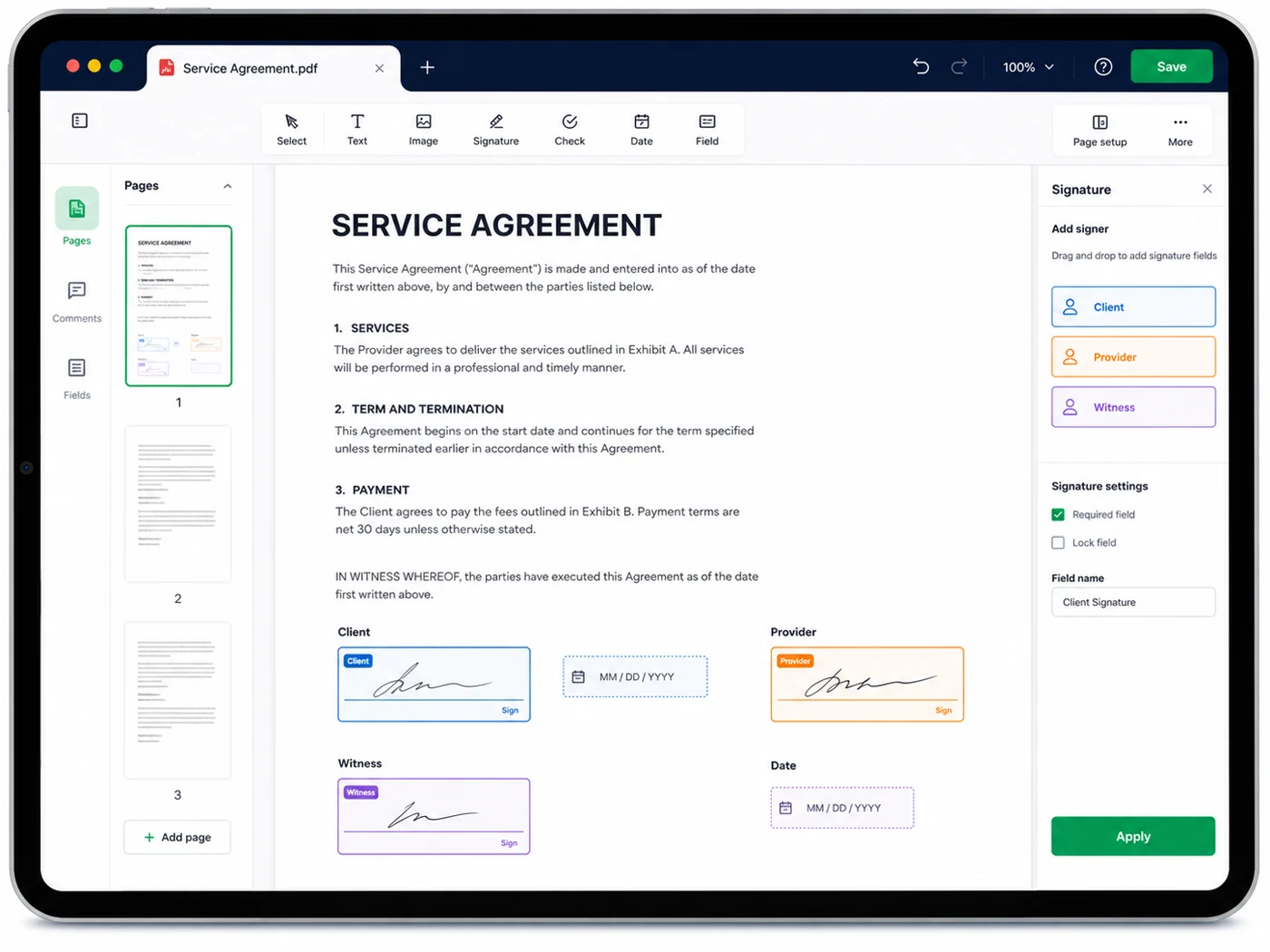Select page 1 thumbnail
1270x952 pixels.
click(x=179, y=306)
